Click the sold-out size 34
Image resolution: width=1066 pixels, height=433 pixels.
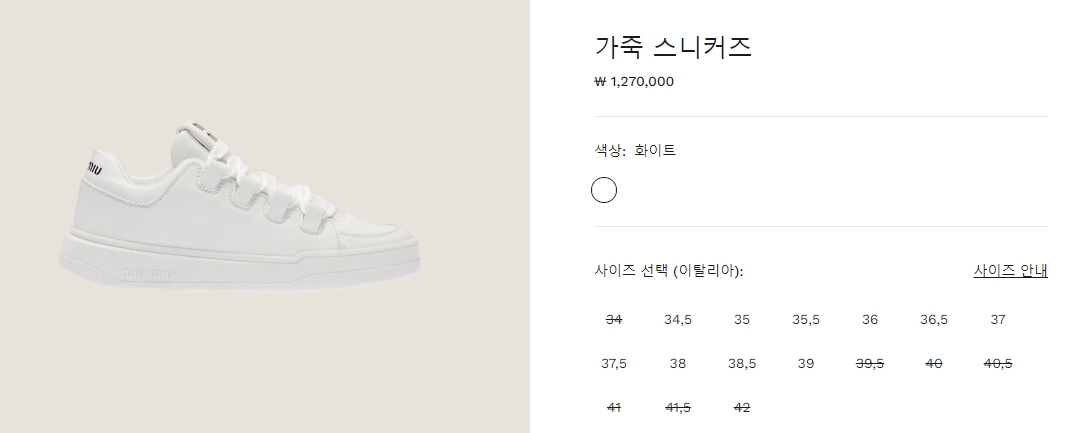[x=614, y=320]
